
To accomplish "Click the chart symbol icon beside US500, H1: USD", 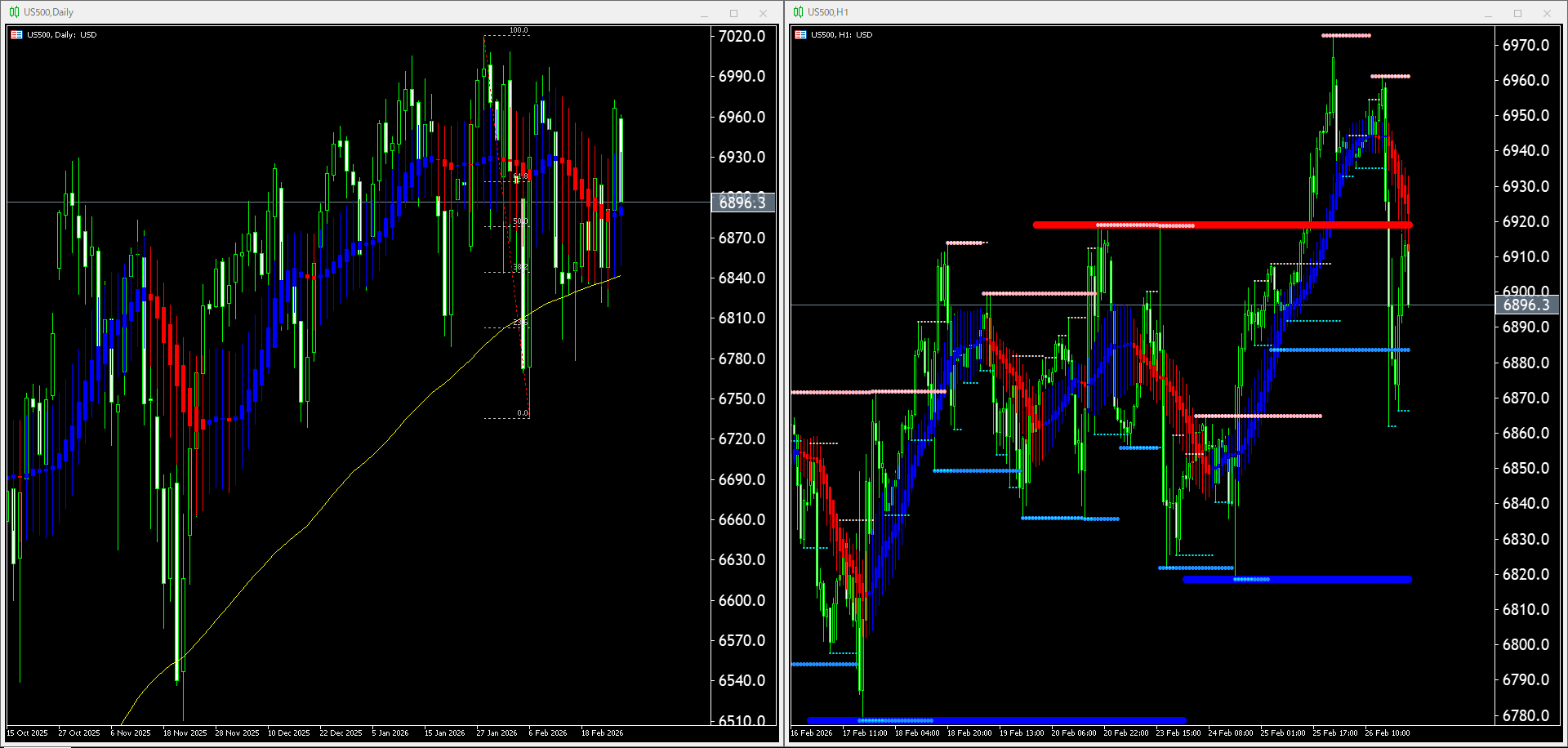I will coord(800,35).
